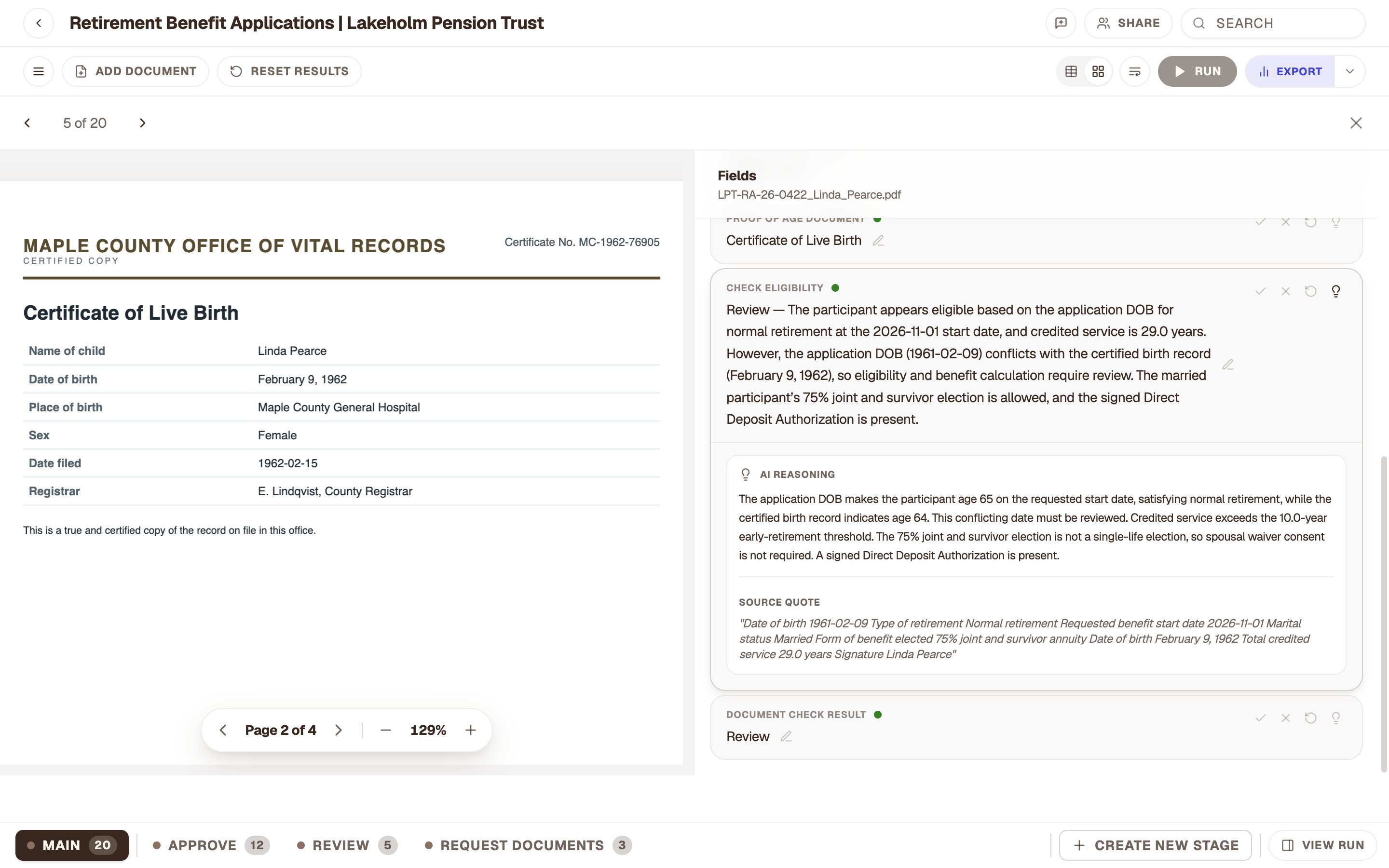Zoom out the document viewer
This screenshot has width=1389, height=868.
386,730
